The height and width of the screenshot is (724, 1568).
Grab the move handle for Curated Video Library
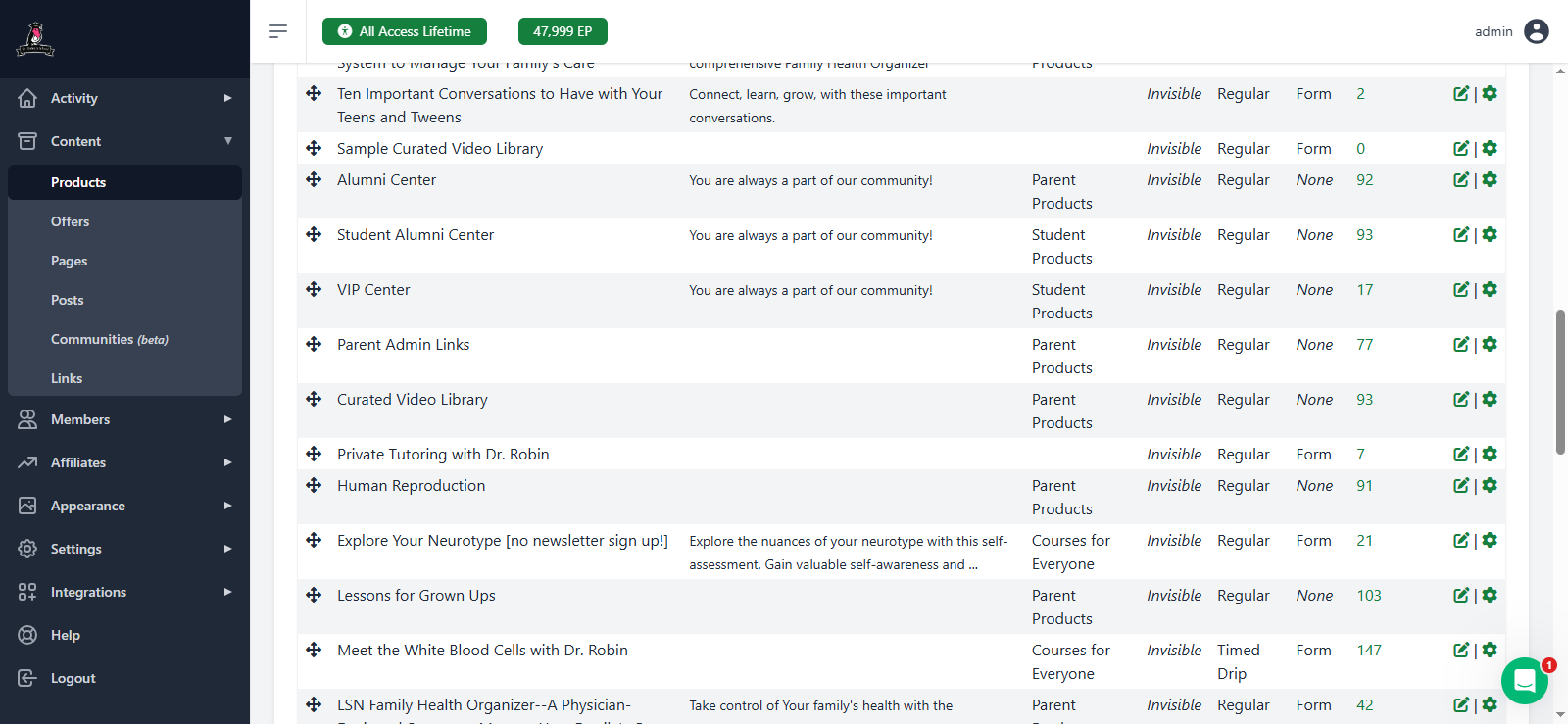tap(314, 400)
